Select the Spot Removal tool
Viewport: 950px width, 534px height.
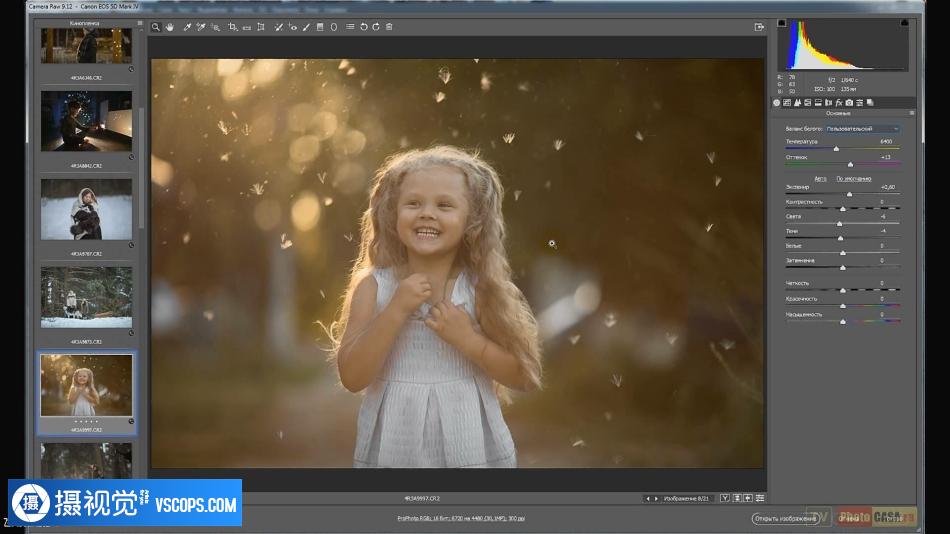[x=279, y=27]
